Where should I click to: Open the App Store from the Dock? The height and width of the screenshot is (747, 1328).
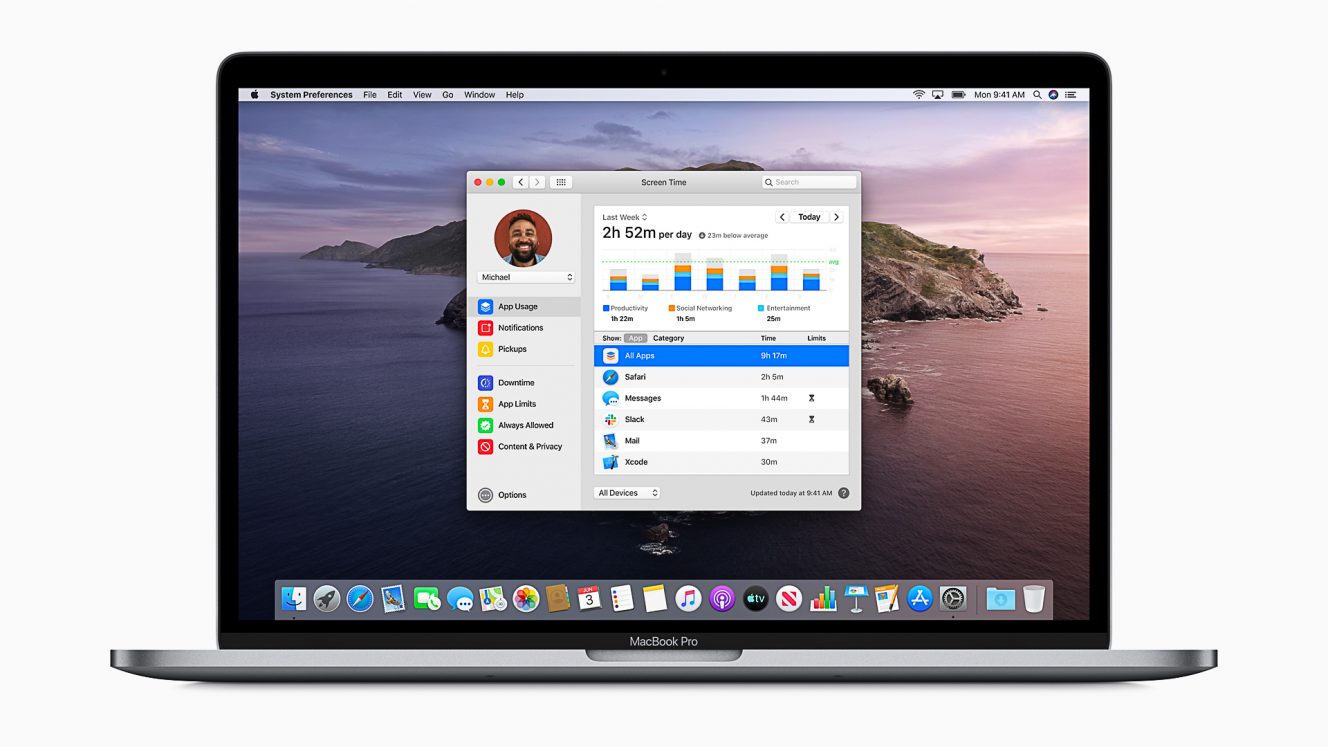920,599
